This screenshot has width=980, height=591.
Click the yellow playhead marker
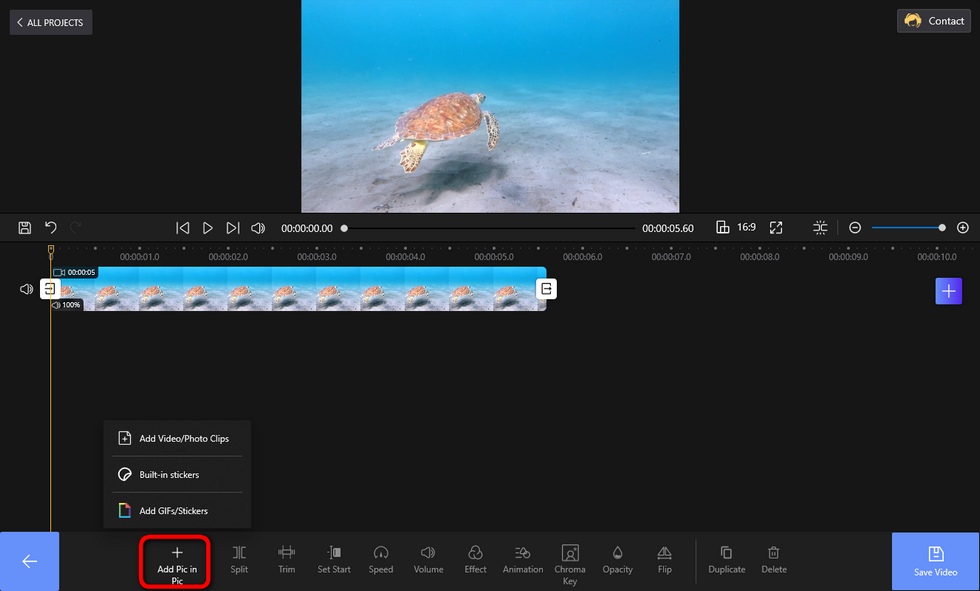51,251
